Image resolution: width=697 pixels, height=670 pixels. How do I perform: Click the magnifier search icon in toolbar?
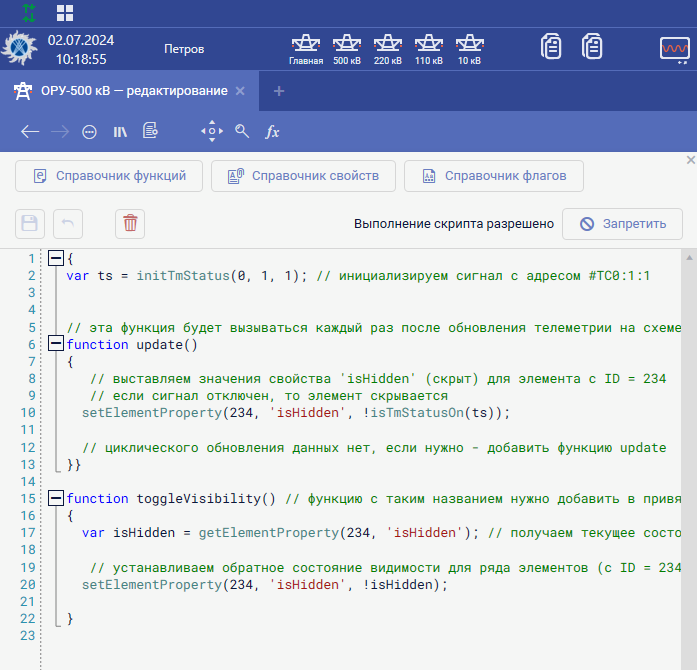[242, 131]
